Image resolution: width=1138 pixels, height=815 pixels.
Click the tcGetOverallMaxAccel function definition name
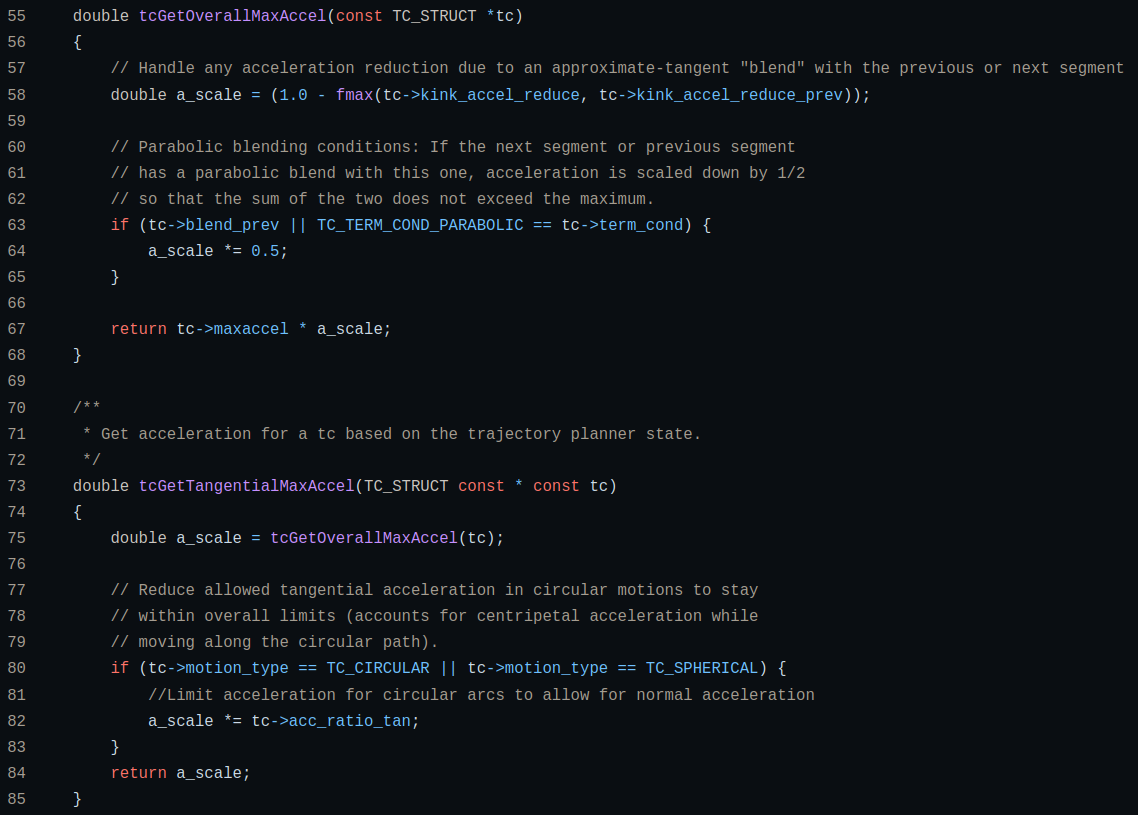[x=232, y=16]
